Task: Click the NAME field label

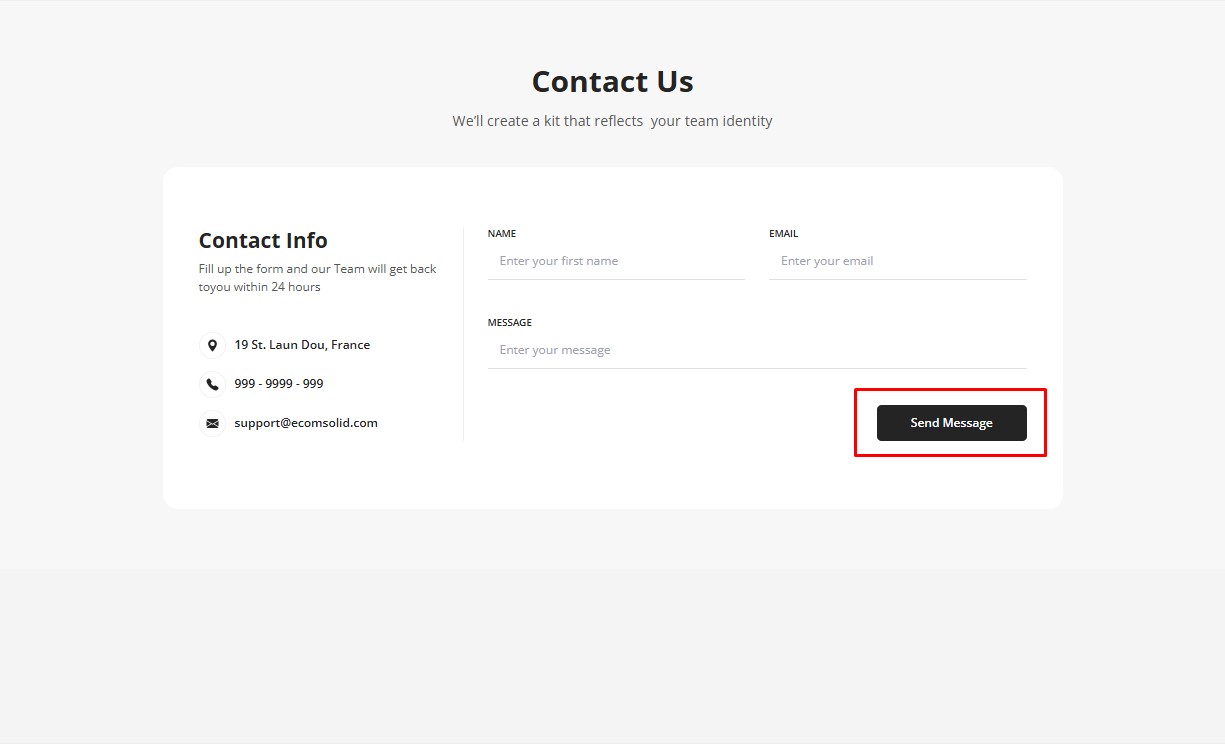Action: pos(502,234)
